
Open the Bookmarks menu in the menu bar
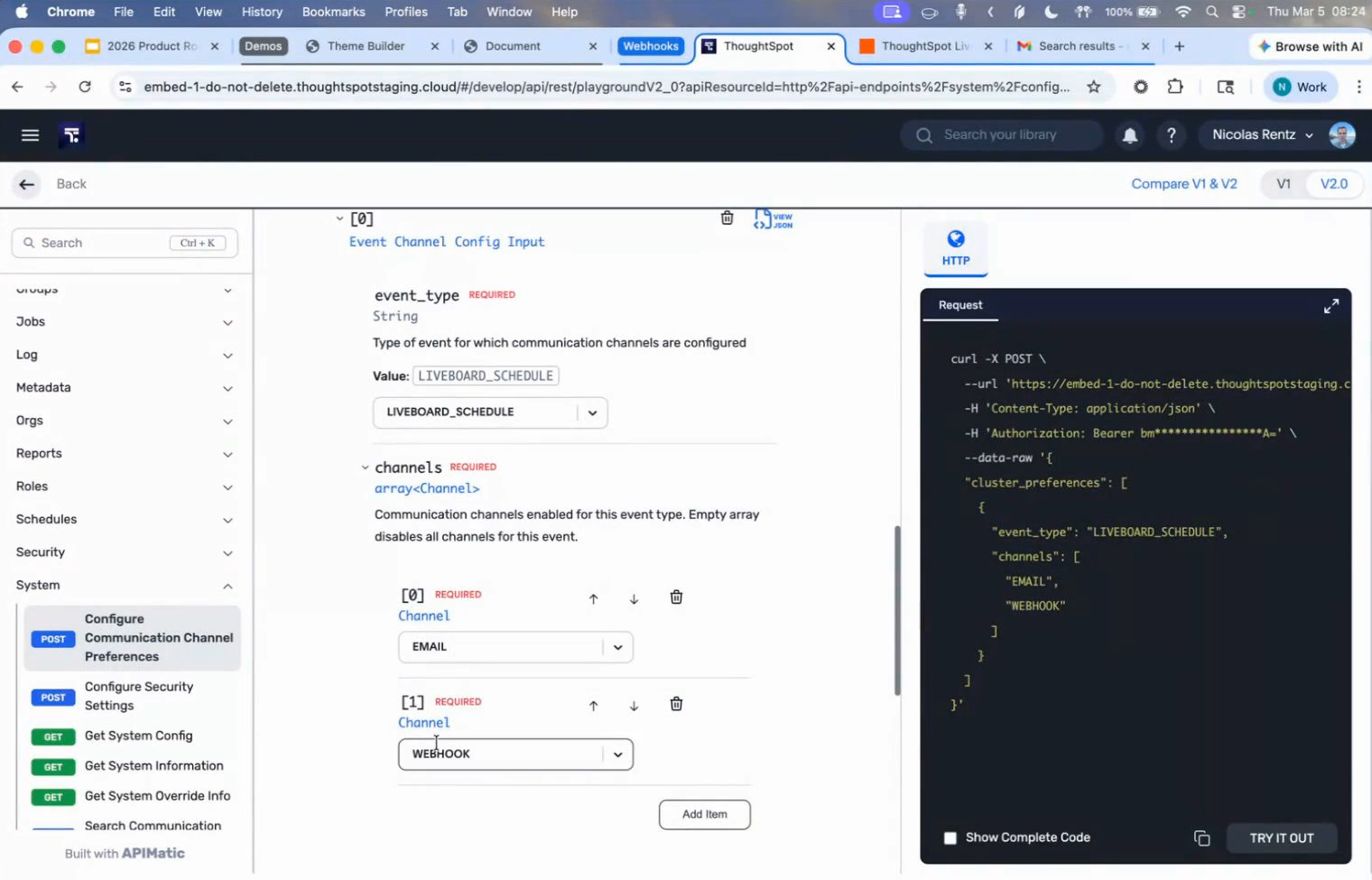point(333,12)
